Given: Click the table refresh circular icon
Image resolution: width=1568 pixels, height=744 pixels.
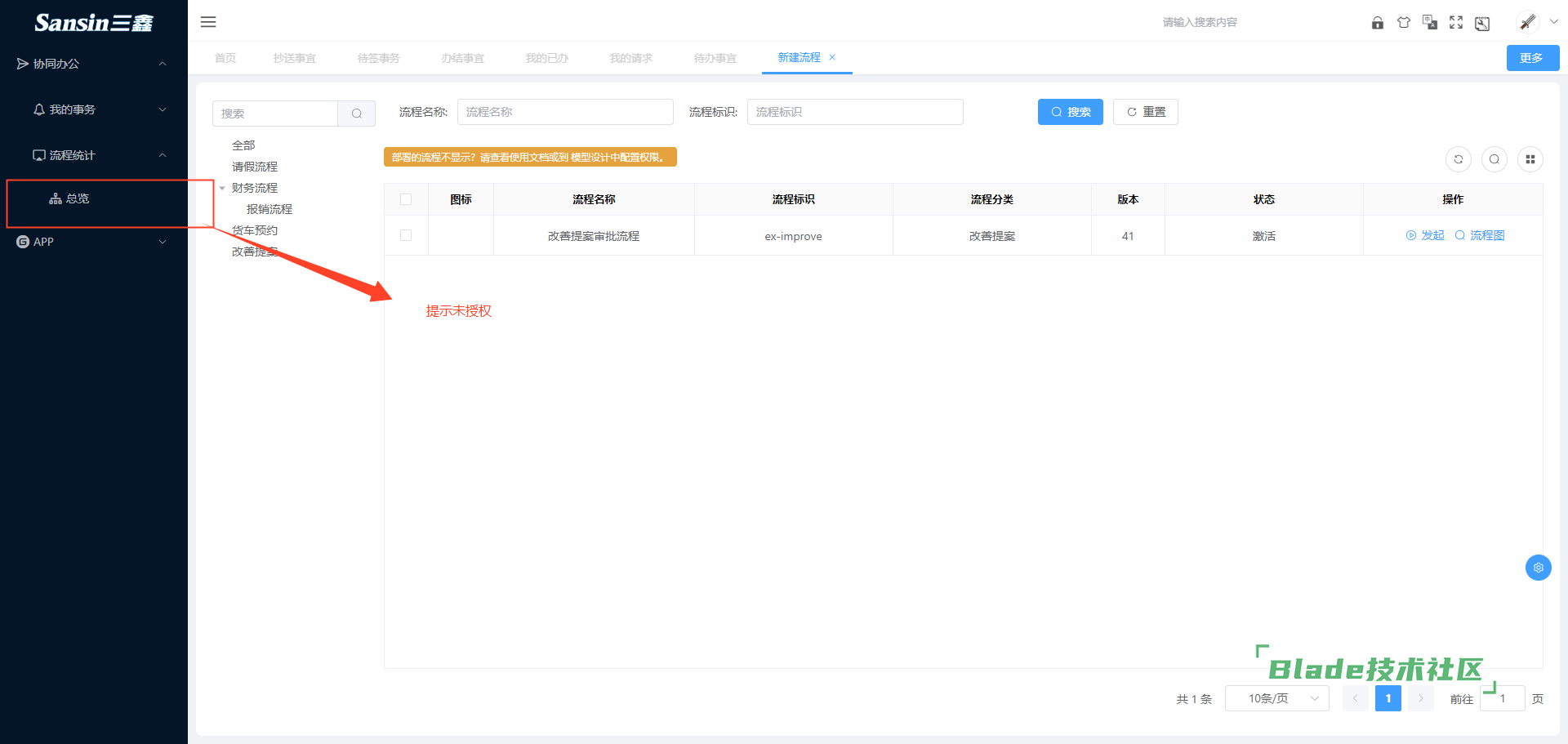Looking at the screenshot, I should [x=1459, y=159].
